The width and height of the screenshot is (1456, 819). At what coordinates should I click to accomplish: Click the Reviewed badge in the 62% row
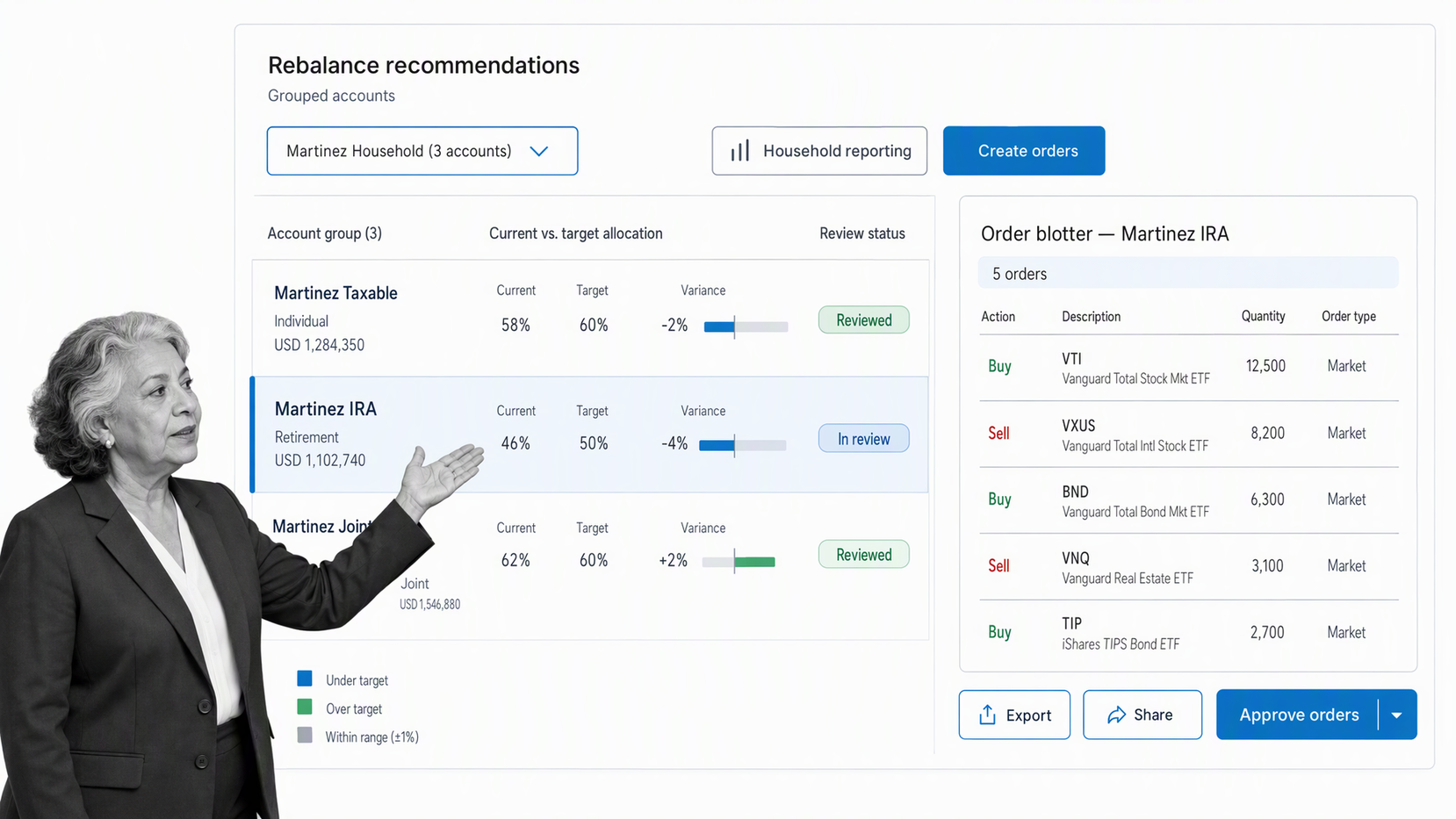863,555
